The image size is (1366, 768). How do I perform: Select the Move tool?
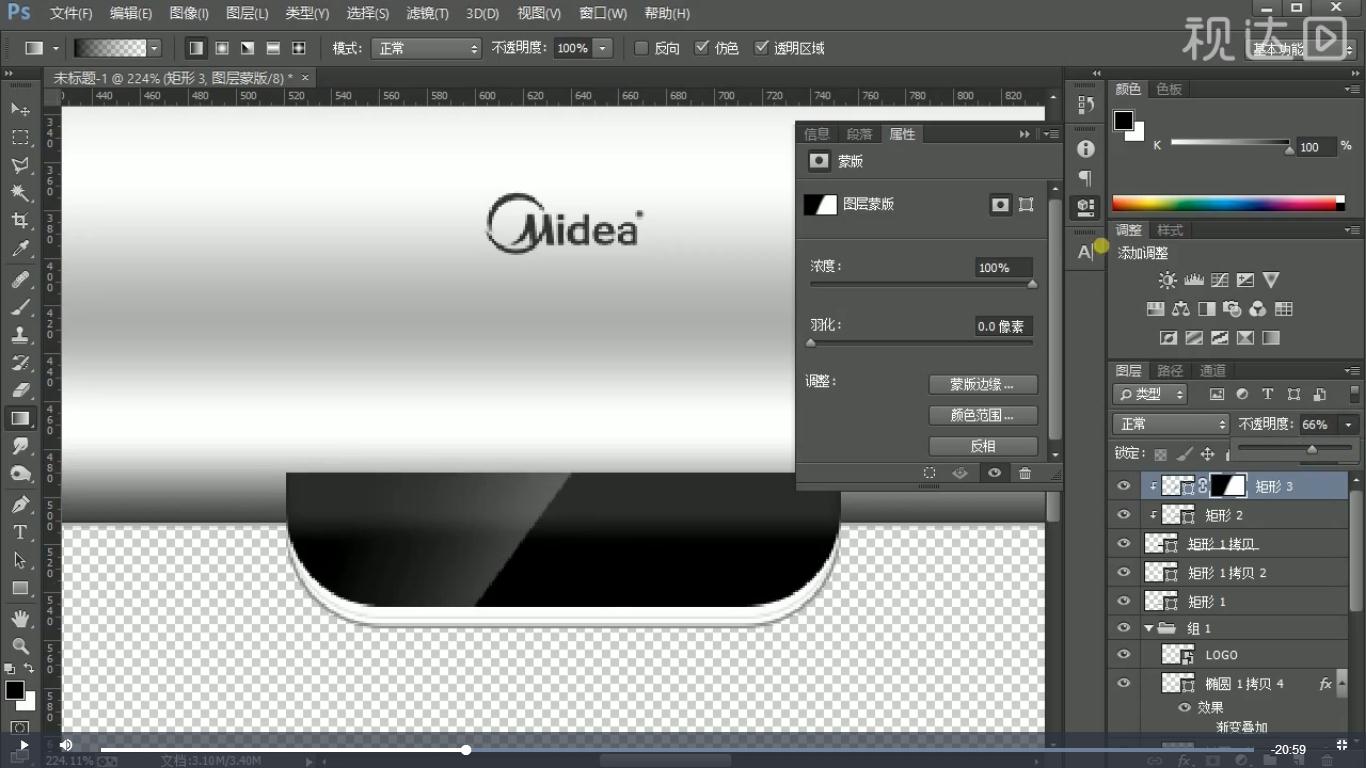[x=20, y=108]
